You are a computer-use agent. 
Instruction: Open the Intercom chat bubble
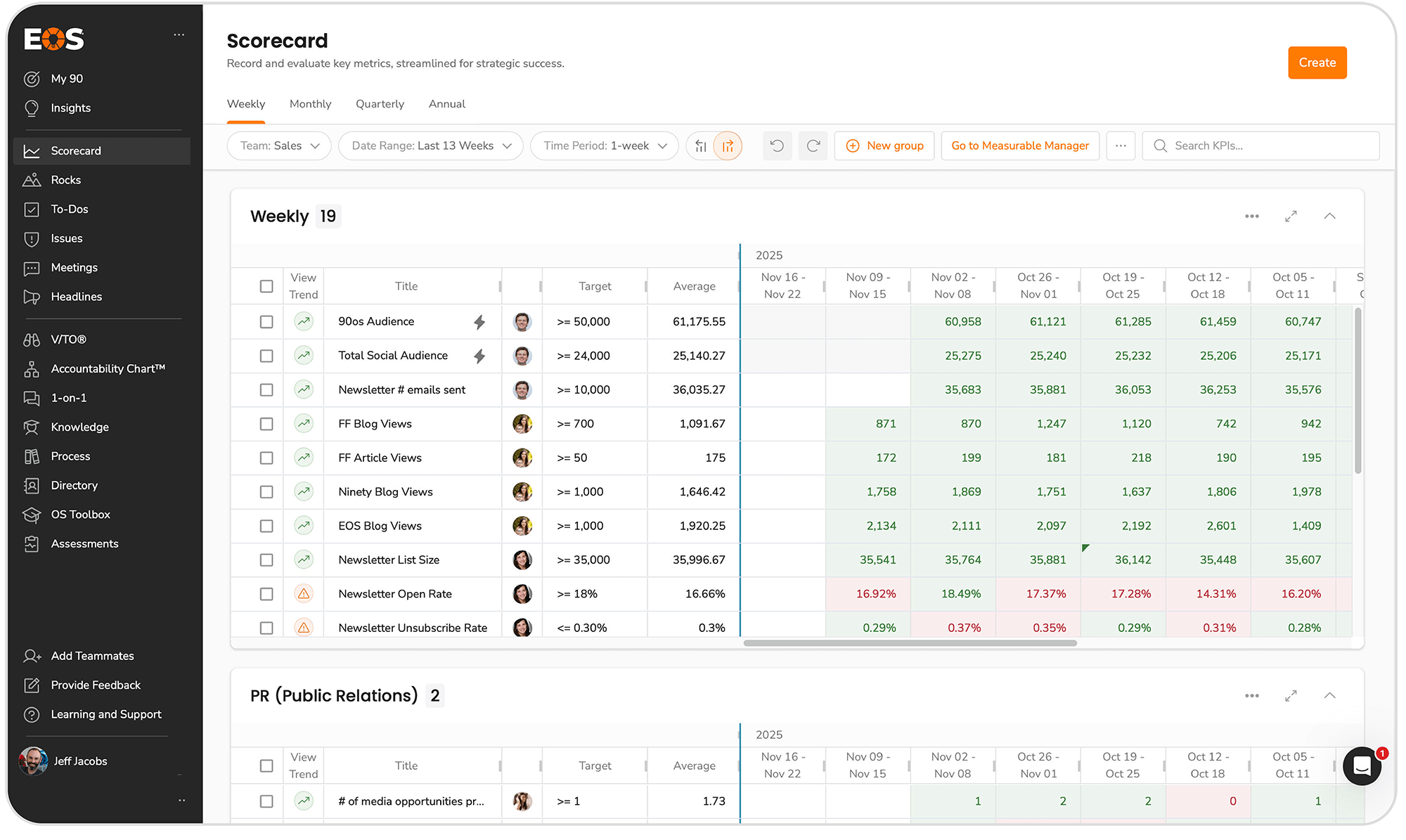(1361, 766)
